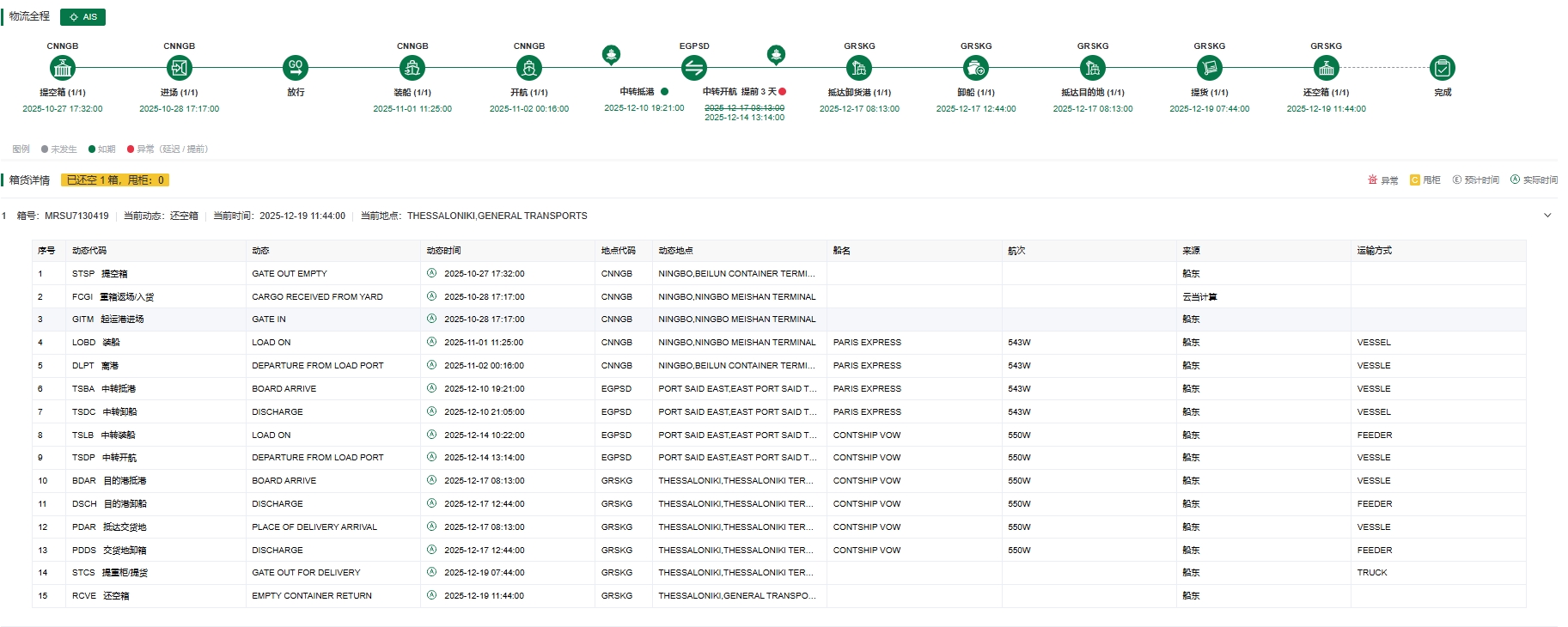Click the ship marker above 中转抵港

[x=611, y=55]
